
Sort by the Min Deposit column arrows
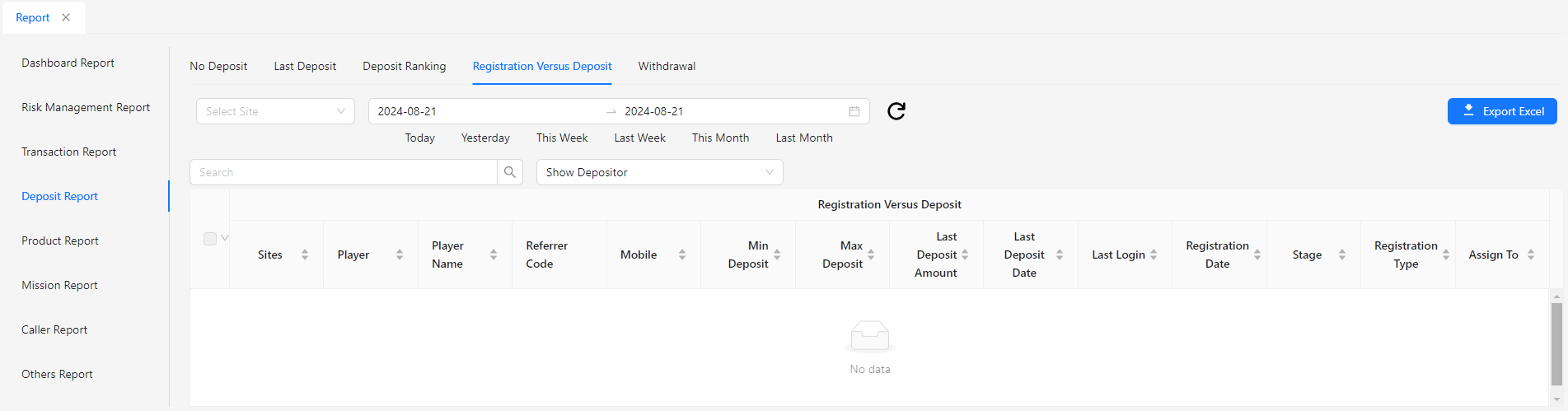(x=777, y=255)
